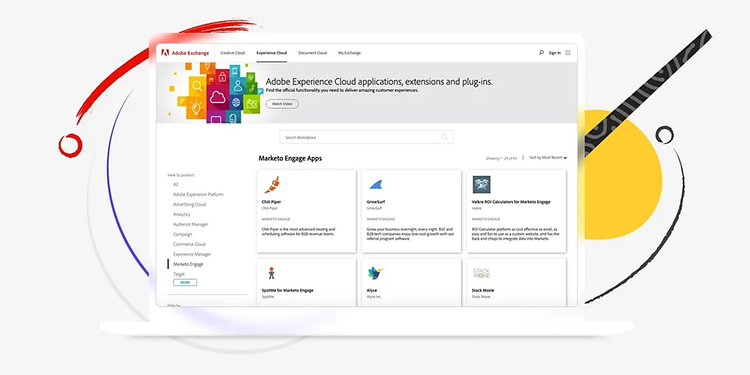Click the Search Marketplace input field
The width and height of the screenshot is (750, 375).
366,137
